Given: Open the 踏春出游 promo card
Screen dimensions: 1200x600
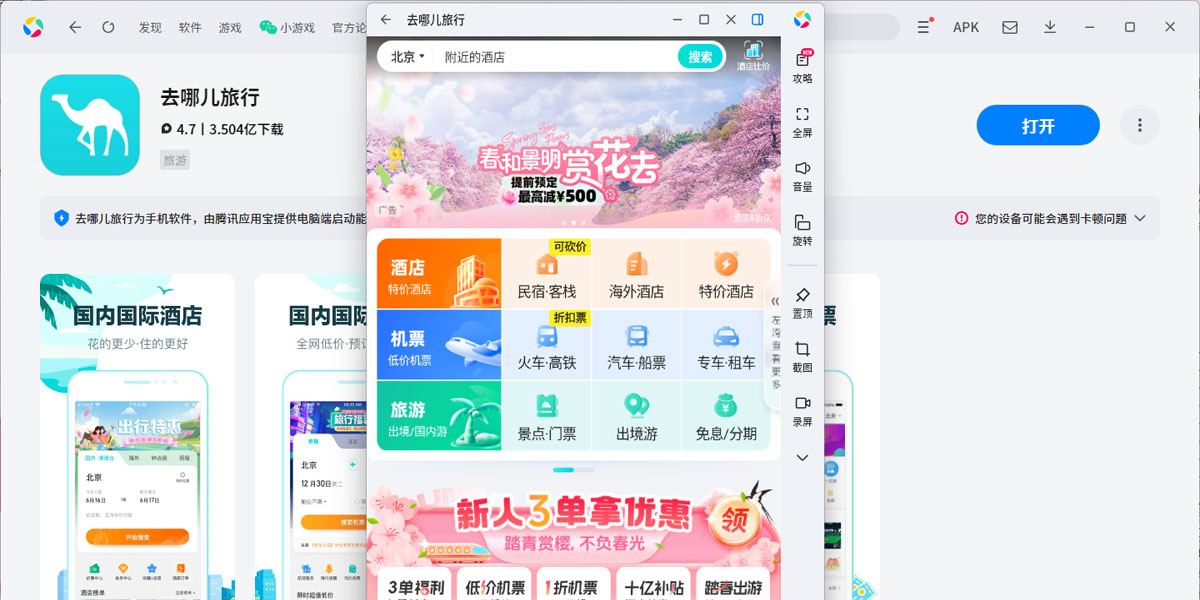Looking at the screenshot, I should (733, 586).
